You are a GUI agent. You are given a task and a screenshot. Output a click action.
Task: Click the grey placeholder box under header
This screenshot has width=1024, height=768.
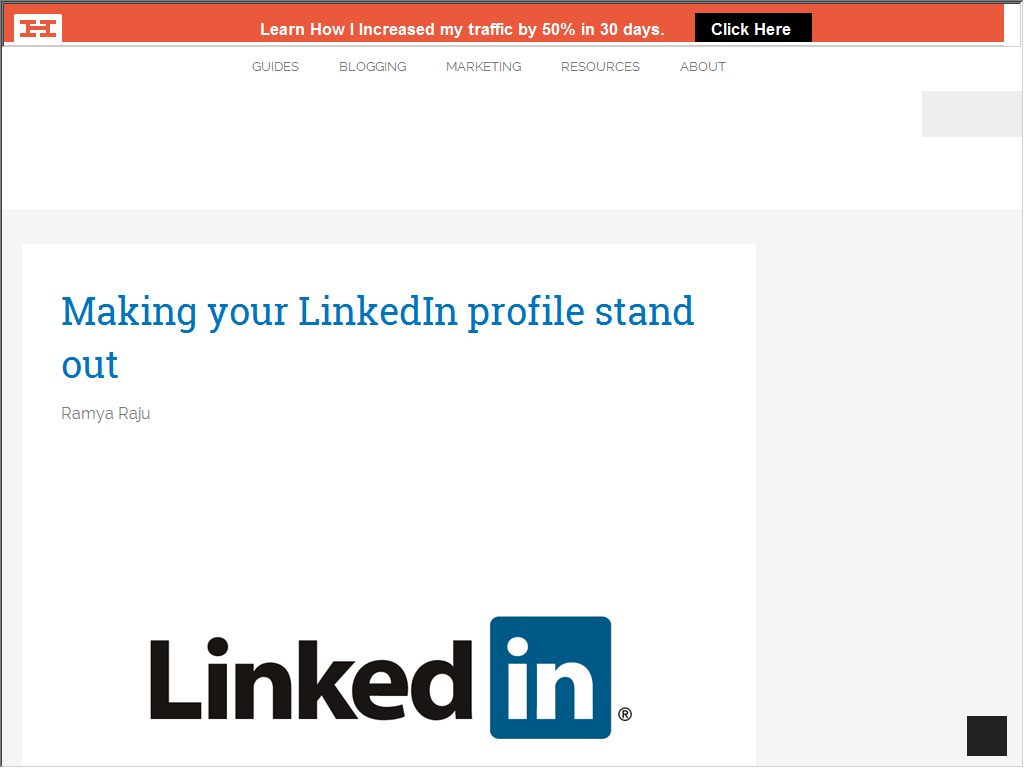(x=972, y=114)
